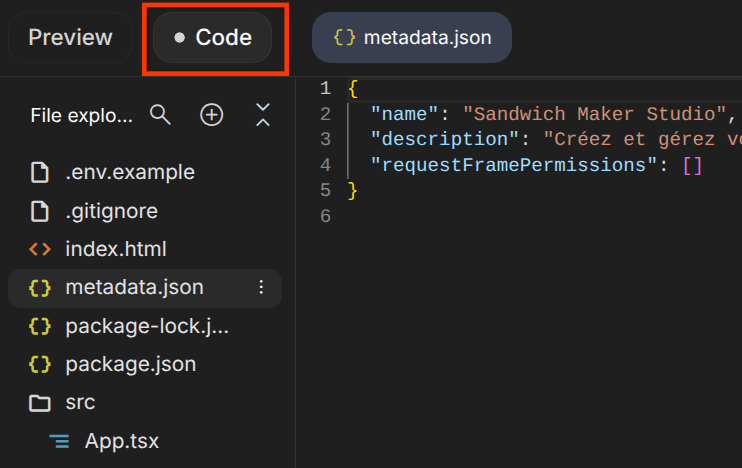Screen dimensions: 742x468
Task: Place cursor on line 4 requestFramePermissions
Action: 510,165
